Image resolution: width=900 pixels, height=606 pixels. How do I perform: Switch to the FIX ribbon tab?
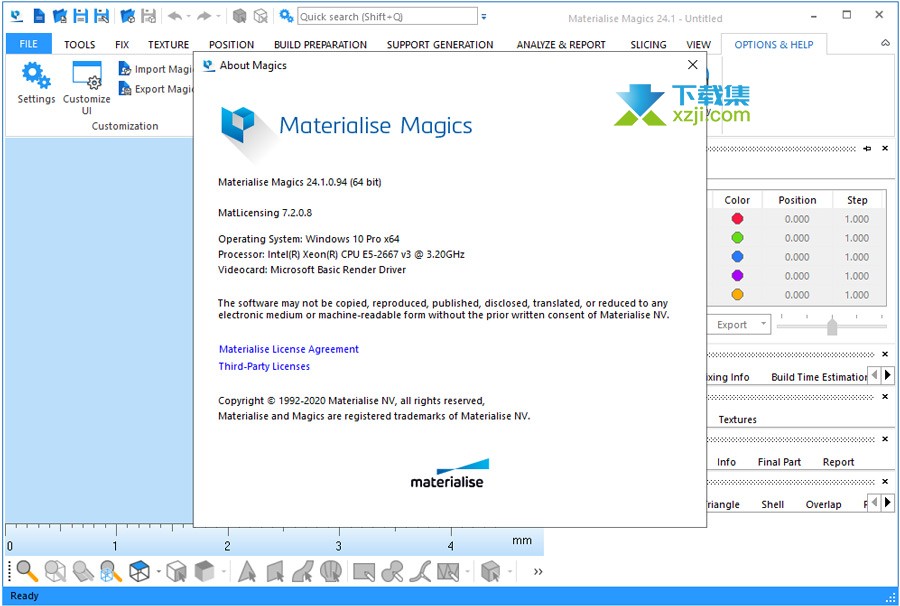tap(122, 45)
